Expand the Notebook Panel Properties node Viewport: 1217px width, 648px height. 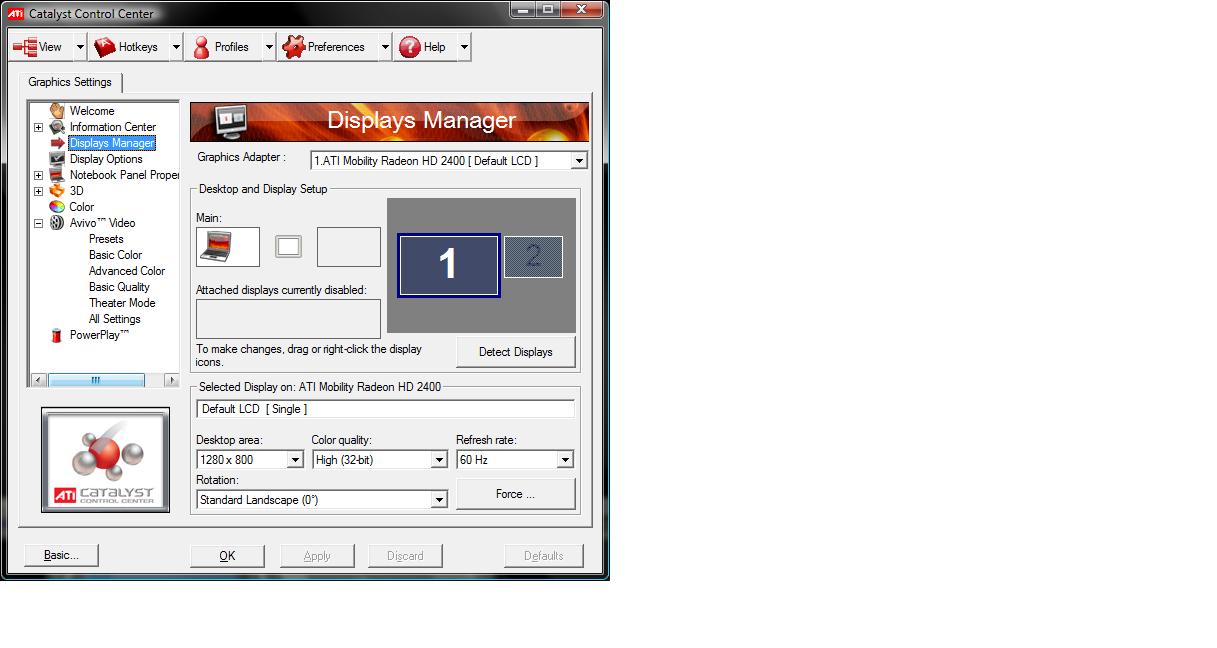[x=39, y=175]
